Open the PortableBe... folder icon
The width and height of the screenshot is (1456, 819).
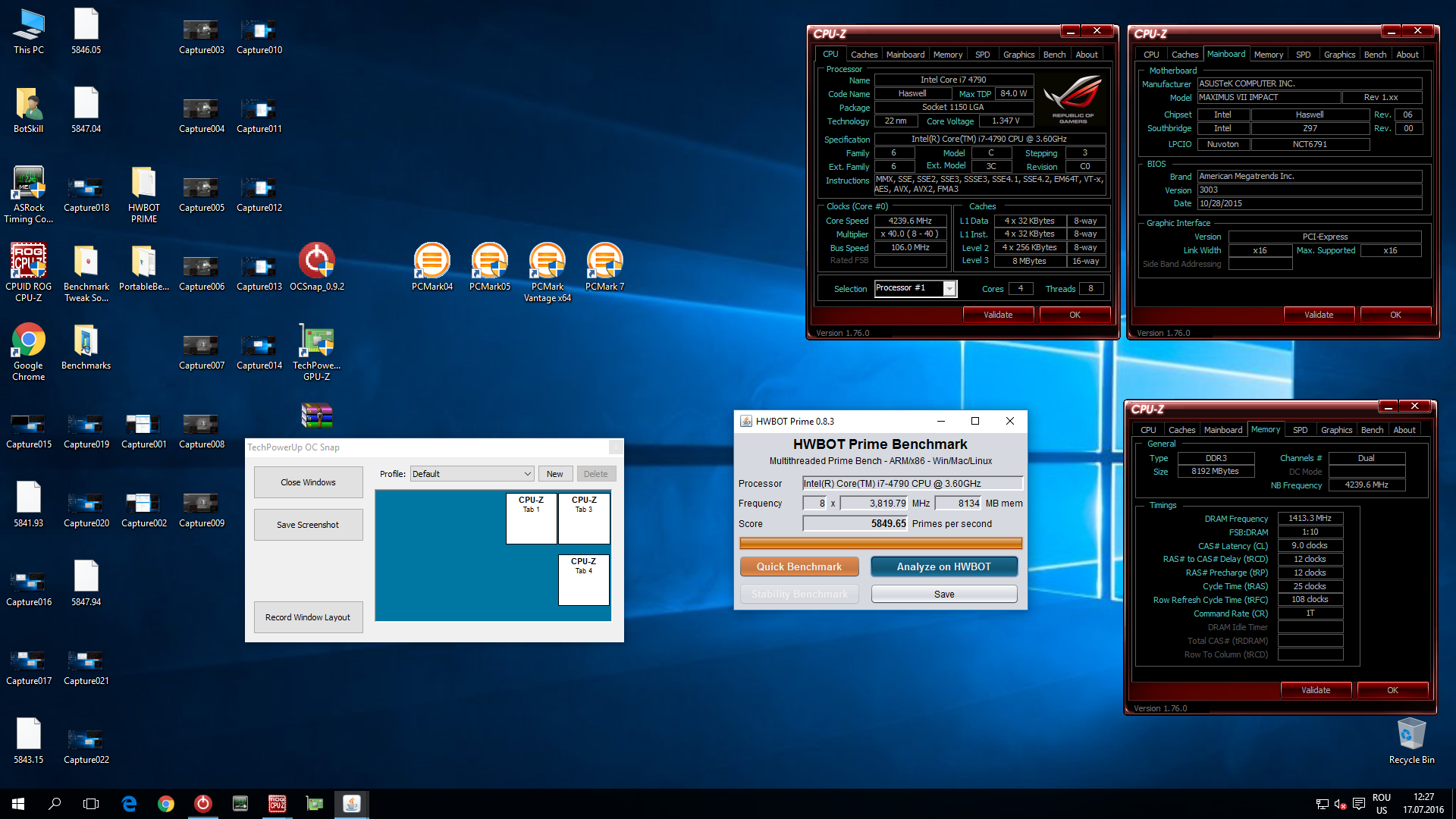pyautogui.click(x=144, y=268)
